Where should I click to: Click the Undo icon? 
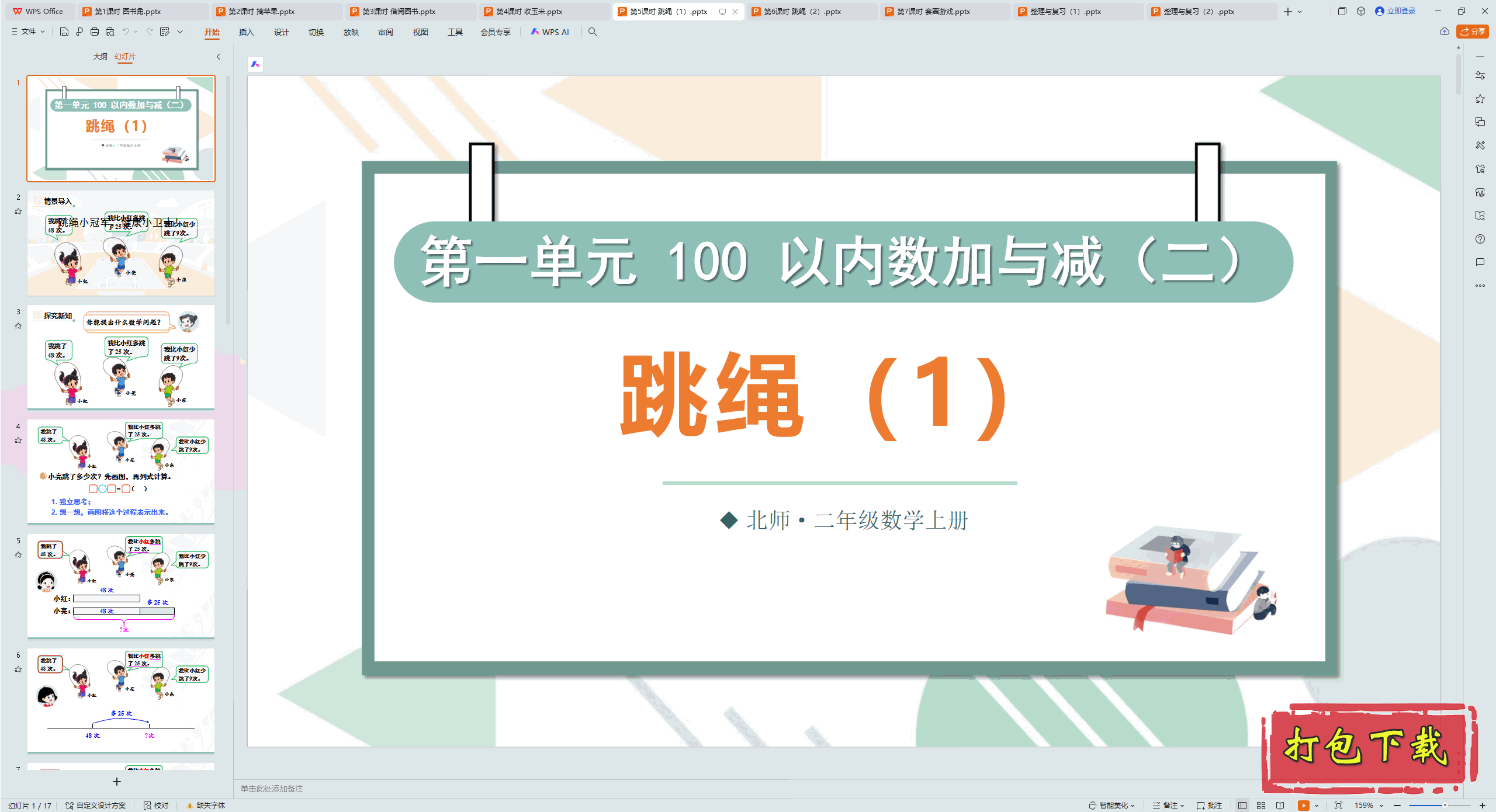tap(126, 32)
